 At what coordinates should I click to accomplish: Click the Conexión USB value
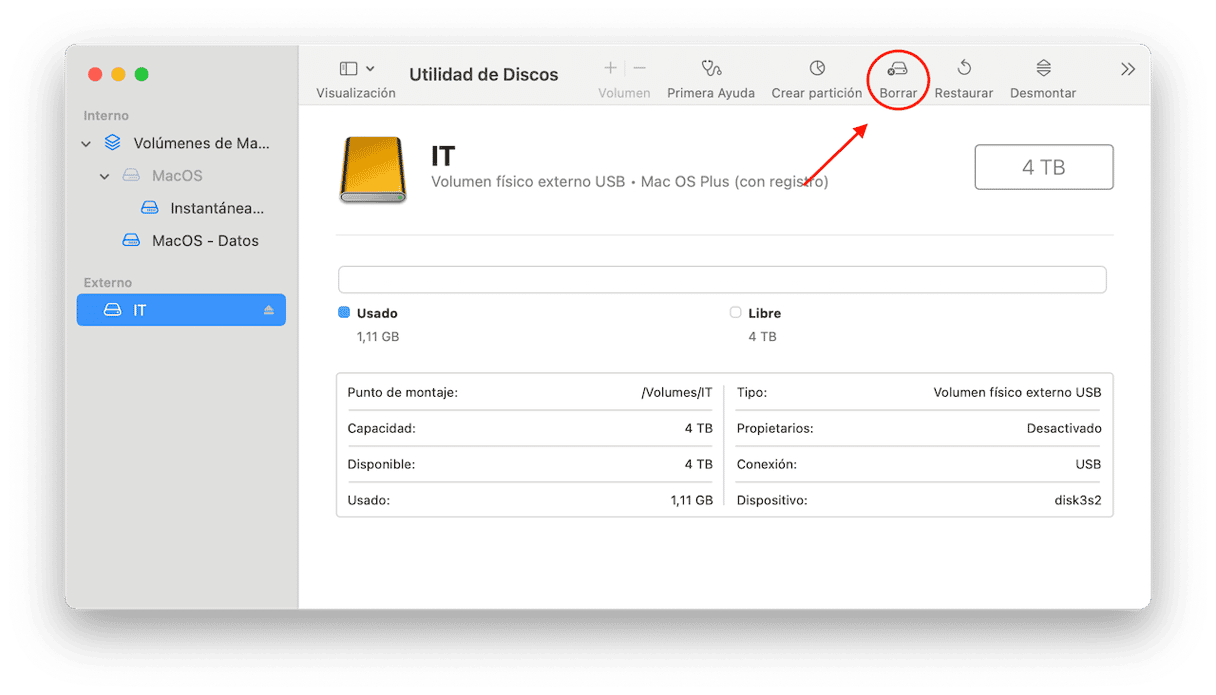coord(1088,464)
